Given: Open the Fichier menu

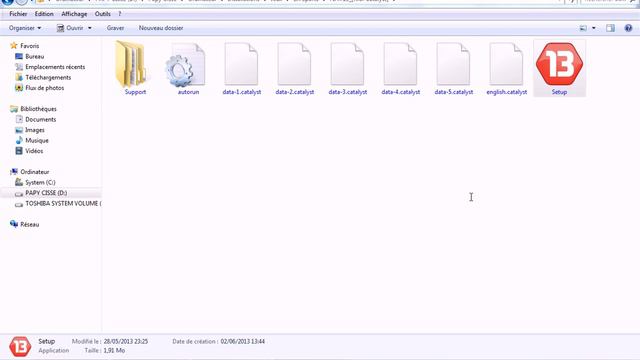Looking at the screenshot, I should 18,14.
